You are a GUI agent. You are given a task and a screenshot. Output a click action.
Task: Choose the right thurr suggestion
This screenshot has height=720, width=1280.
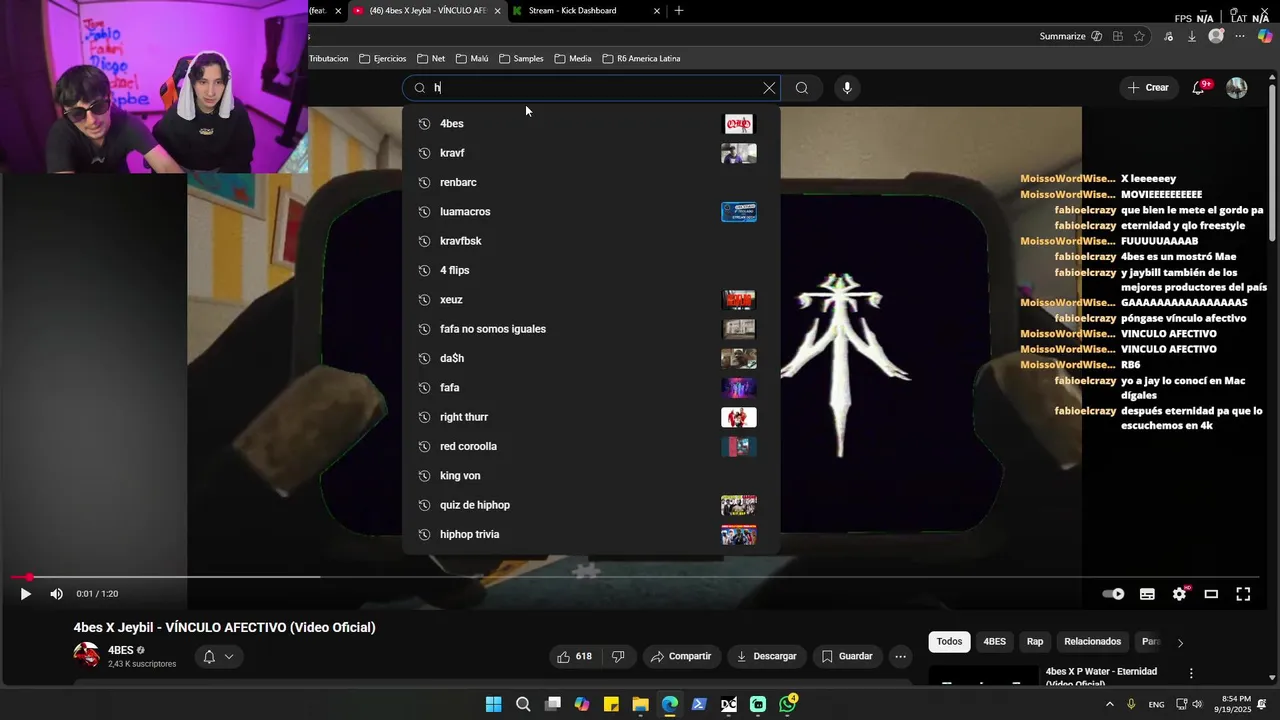591,417
